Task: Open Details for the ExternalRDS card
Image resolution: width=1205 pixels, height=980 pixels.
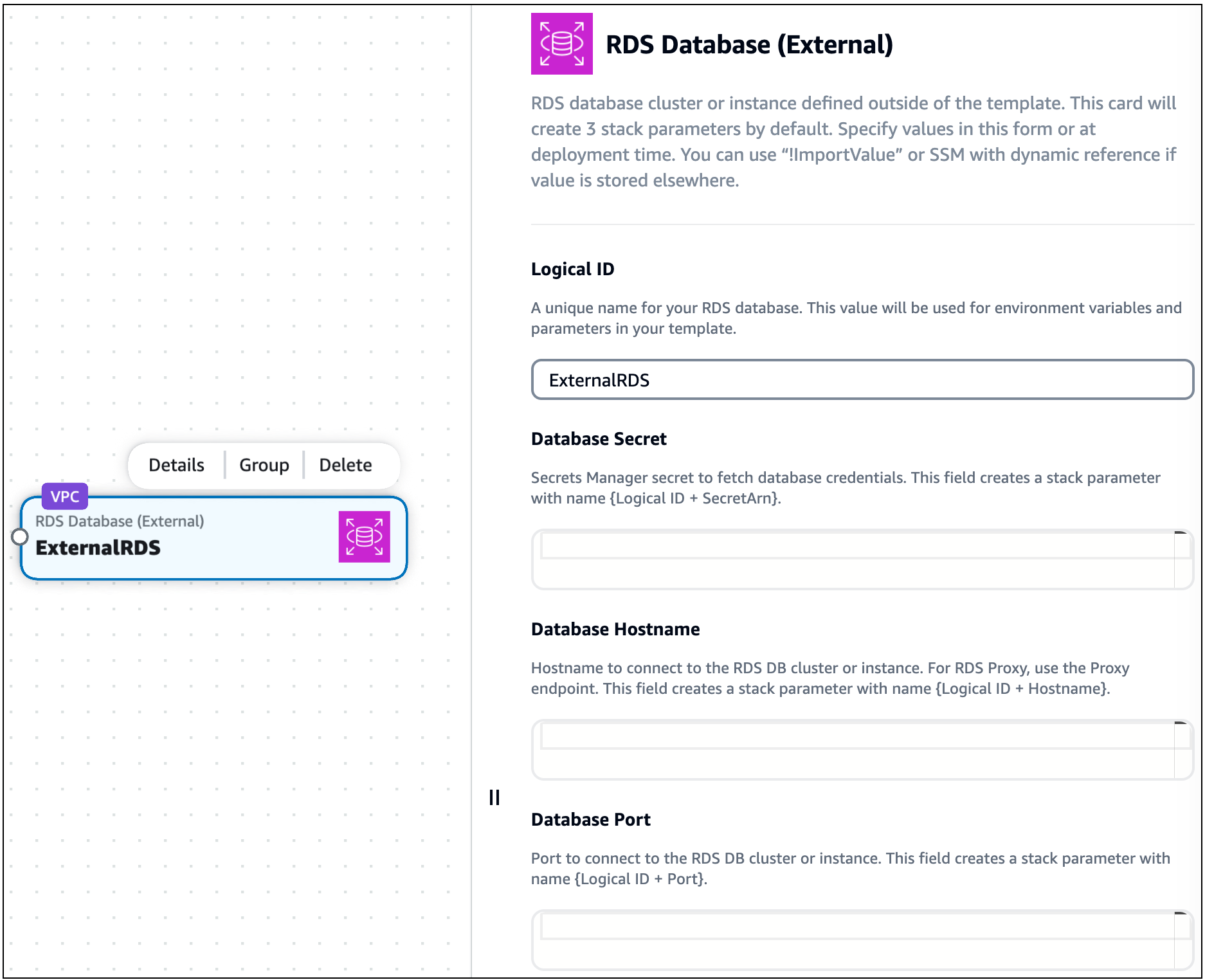Action: (175, 465)
